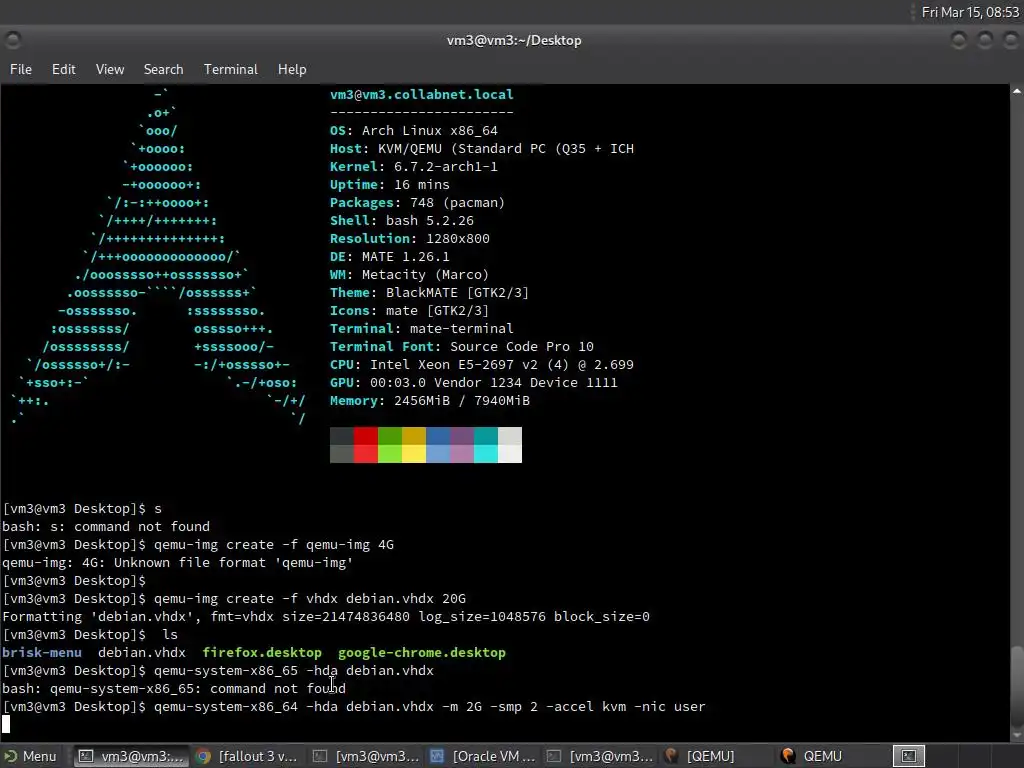This screenshot has width=1024, height=768.
Task: Open the Search menu
Action: [163, 69]
